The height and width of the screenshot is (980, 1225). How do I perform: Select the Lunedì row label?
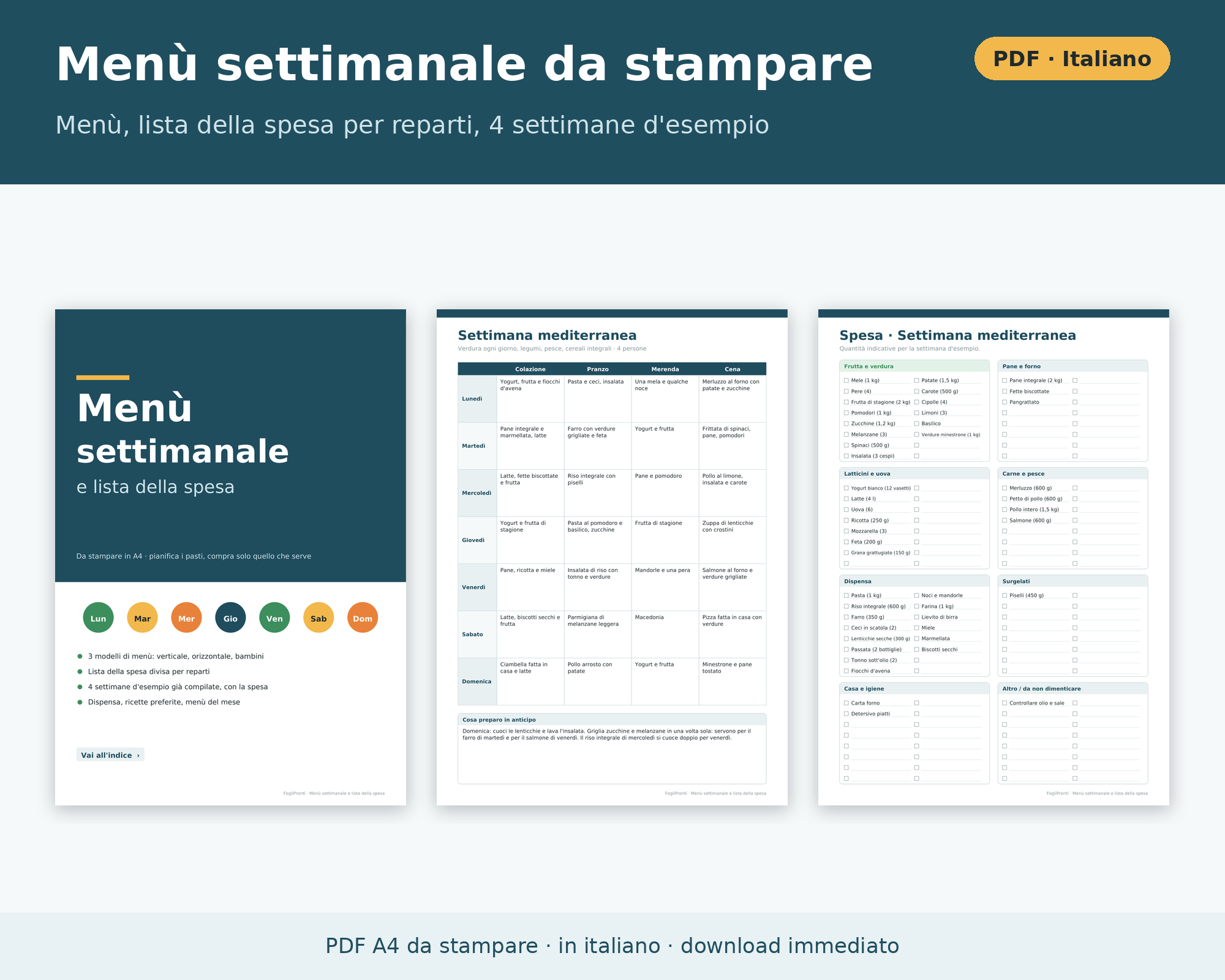[477, 399]
